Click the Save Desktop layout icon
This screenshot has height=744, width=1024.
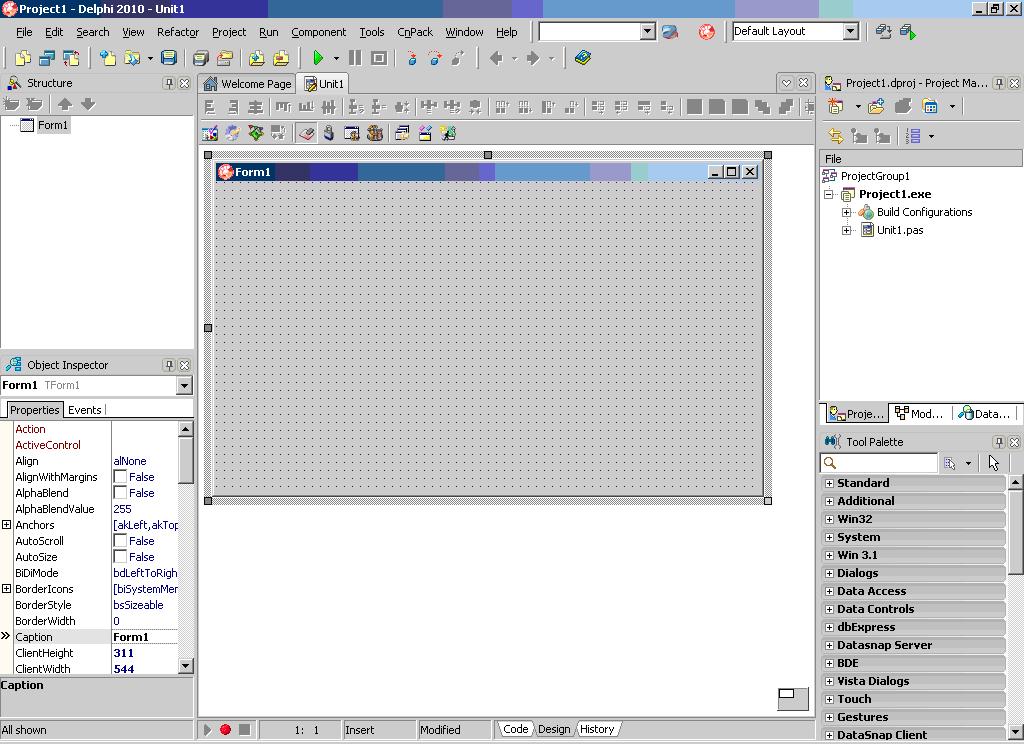point(883,31)
